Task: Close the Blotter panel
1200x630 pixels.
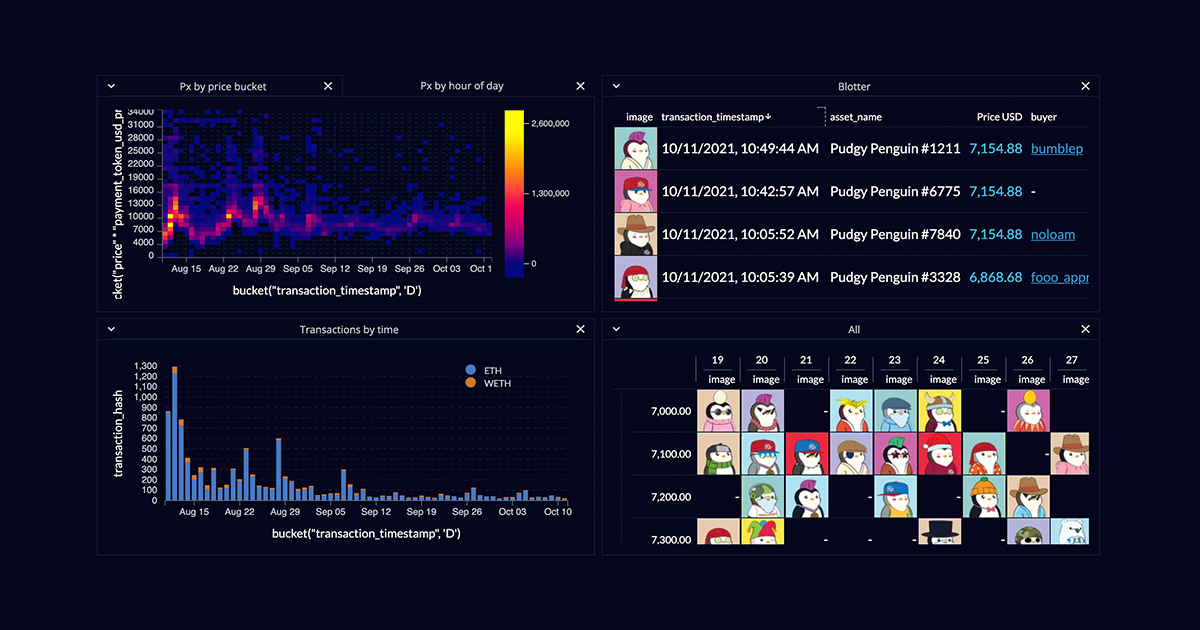Action: coord(1086,87)
